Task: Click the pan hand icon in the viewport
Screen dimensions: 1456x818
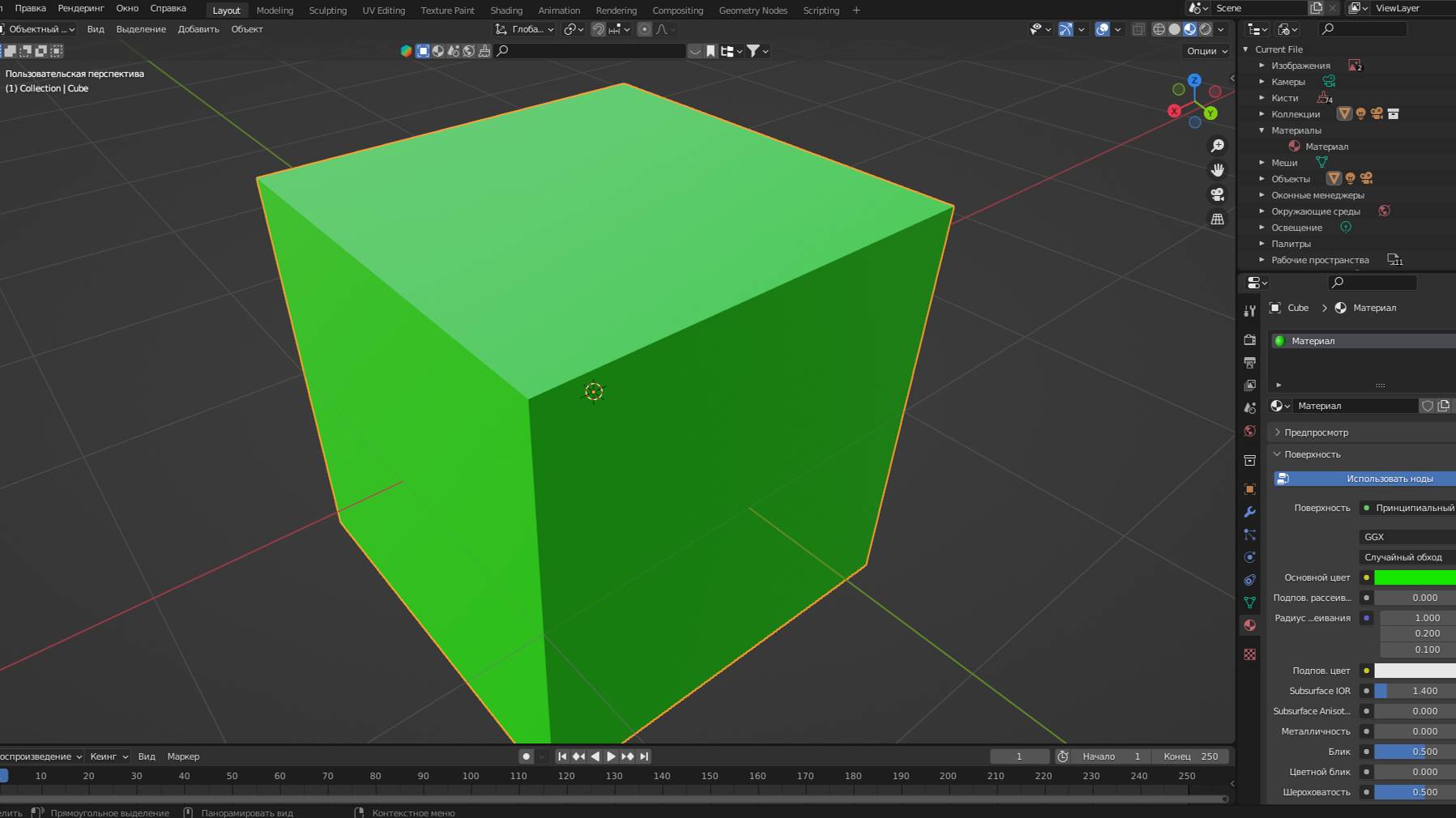Action: pyautogui.click(x=1217, y=170)
